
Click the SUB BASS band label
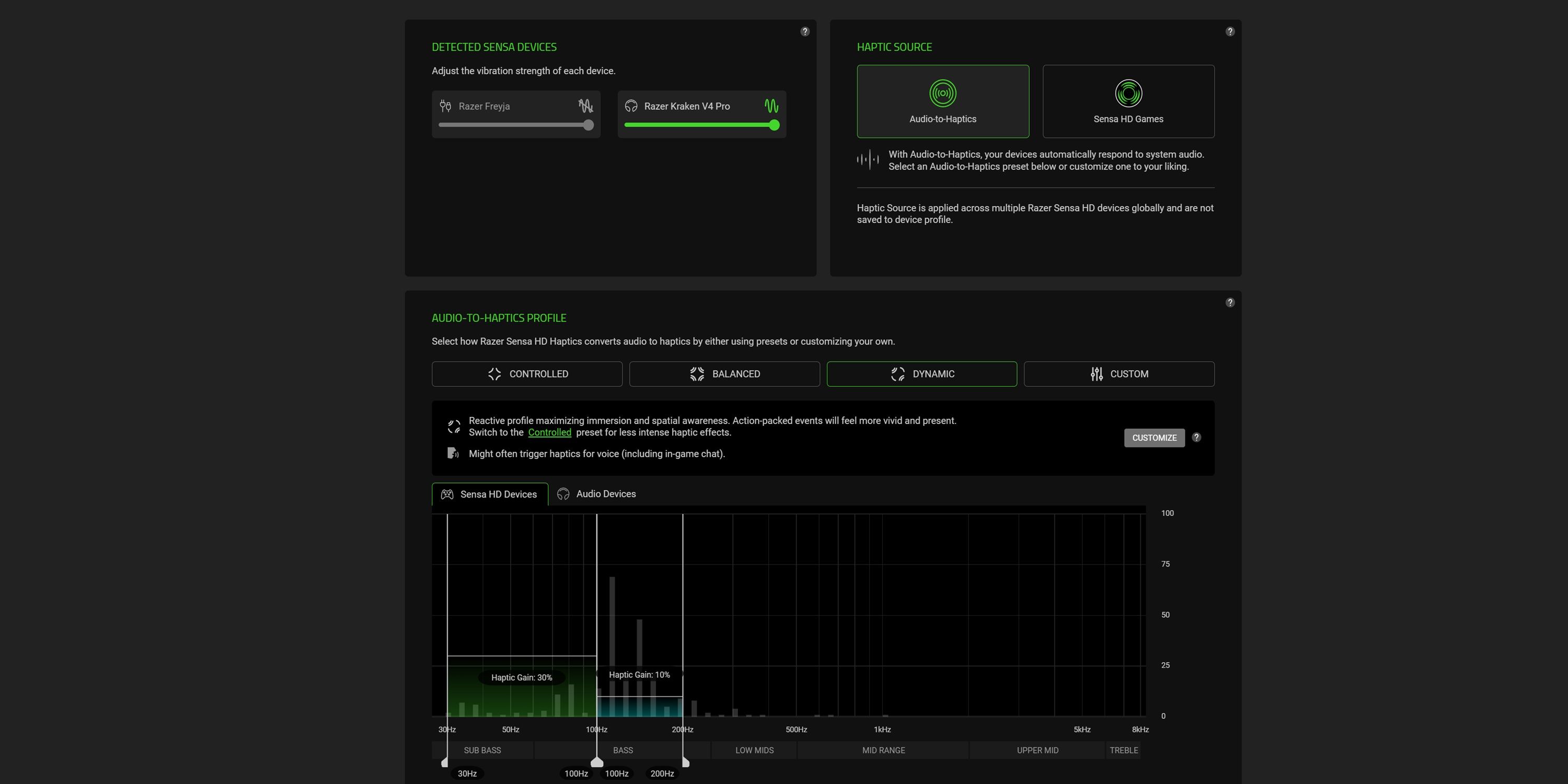coord(482,750)
